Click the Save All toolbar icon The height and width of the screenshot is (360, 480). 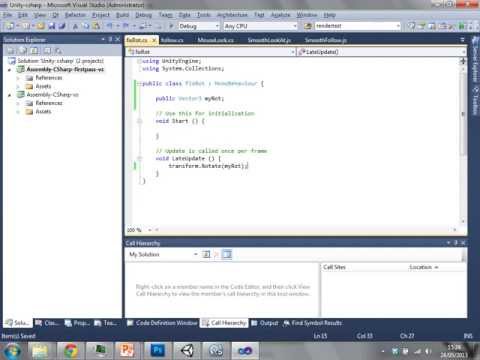tap(62, 26)
